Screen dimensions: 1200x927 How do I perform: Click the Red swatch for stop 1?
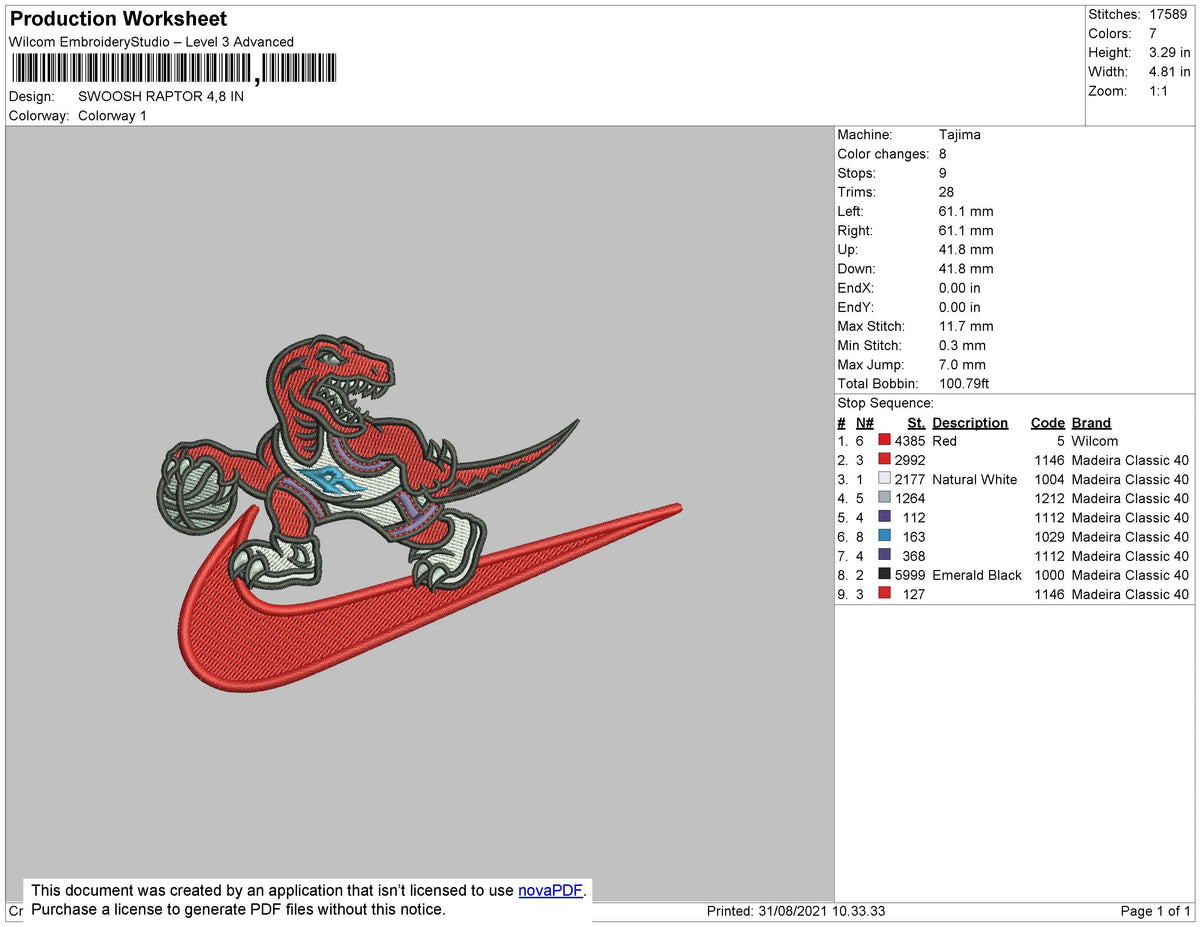[884, 440]
